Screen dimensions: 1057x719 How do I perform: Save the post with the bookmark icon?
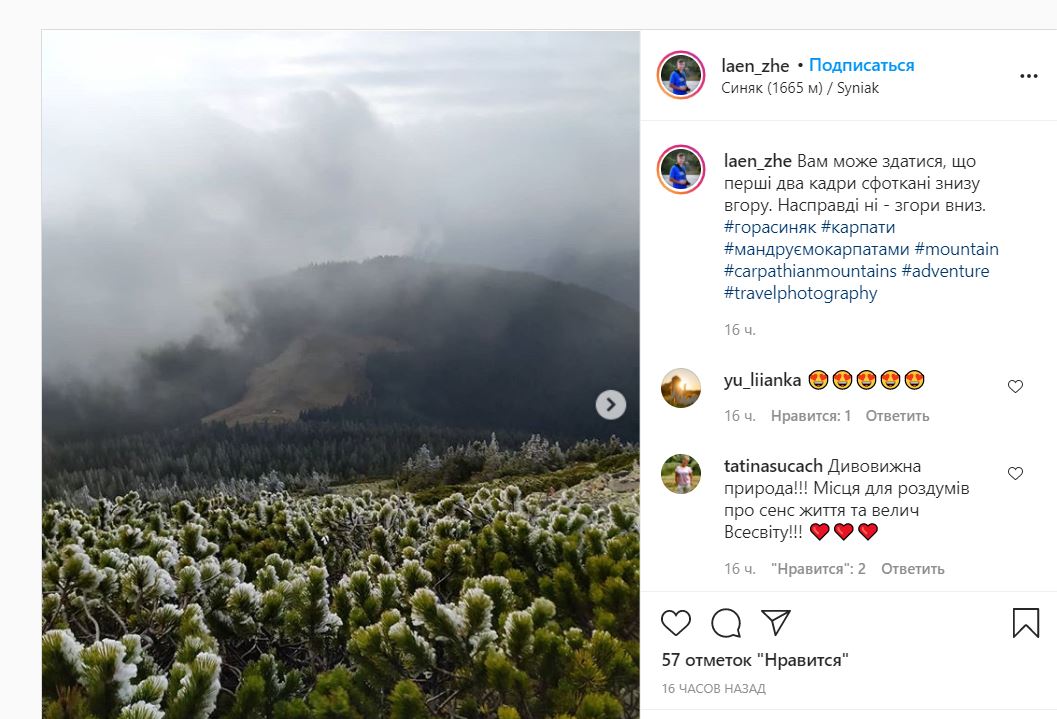tap(1026, 623)
